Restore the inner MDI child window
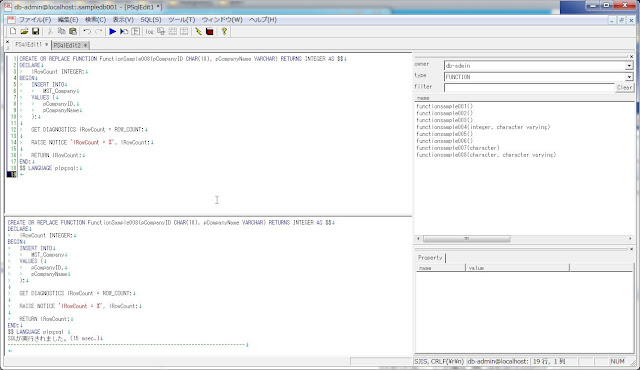Viewport: 640px width, 370px height. pos(621,20)
